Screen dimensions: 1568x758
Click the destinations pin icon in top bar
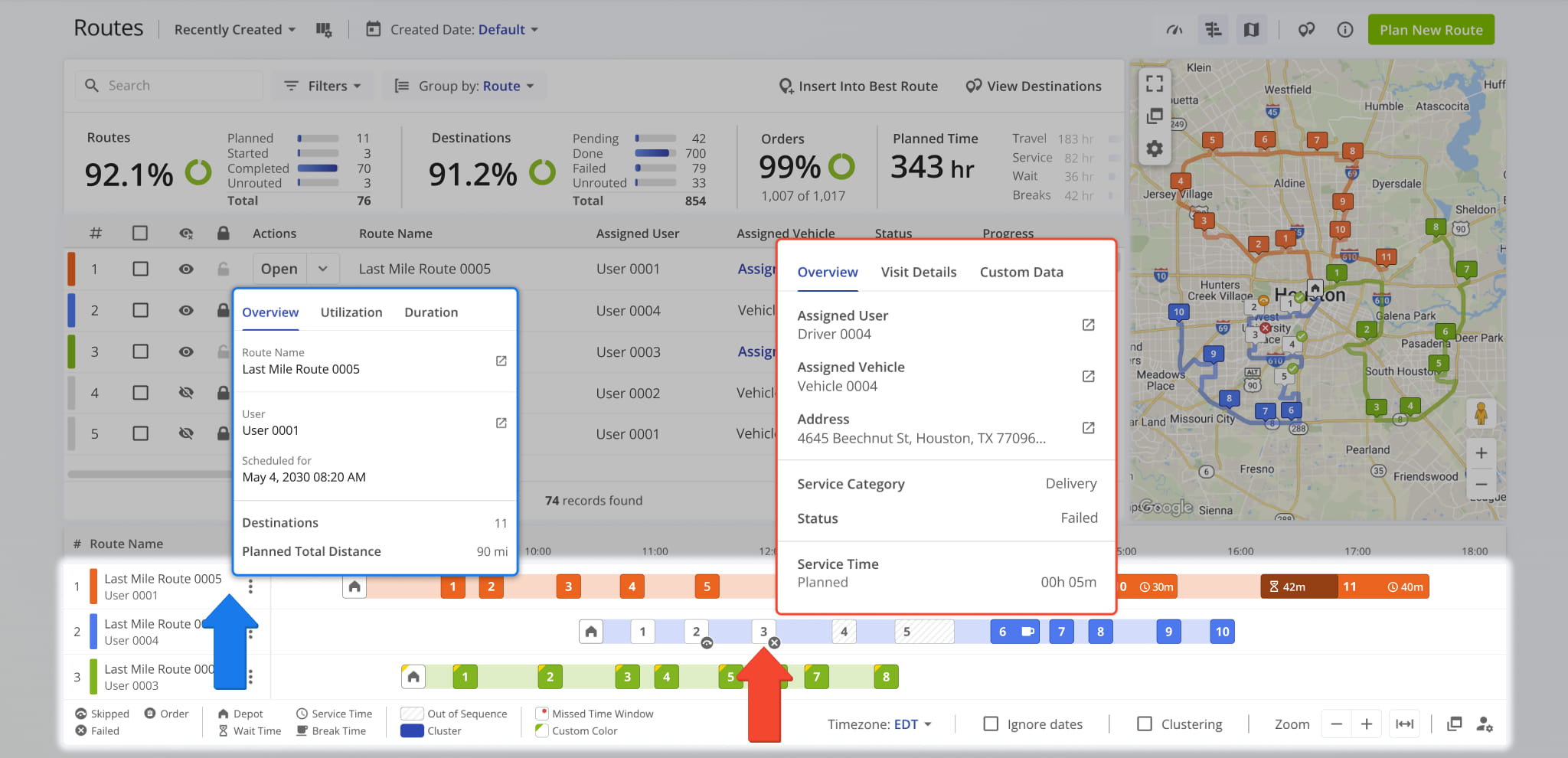pos(1306,30)
